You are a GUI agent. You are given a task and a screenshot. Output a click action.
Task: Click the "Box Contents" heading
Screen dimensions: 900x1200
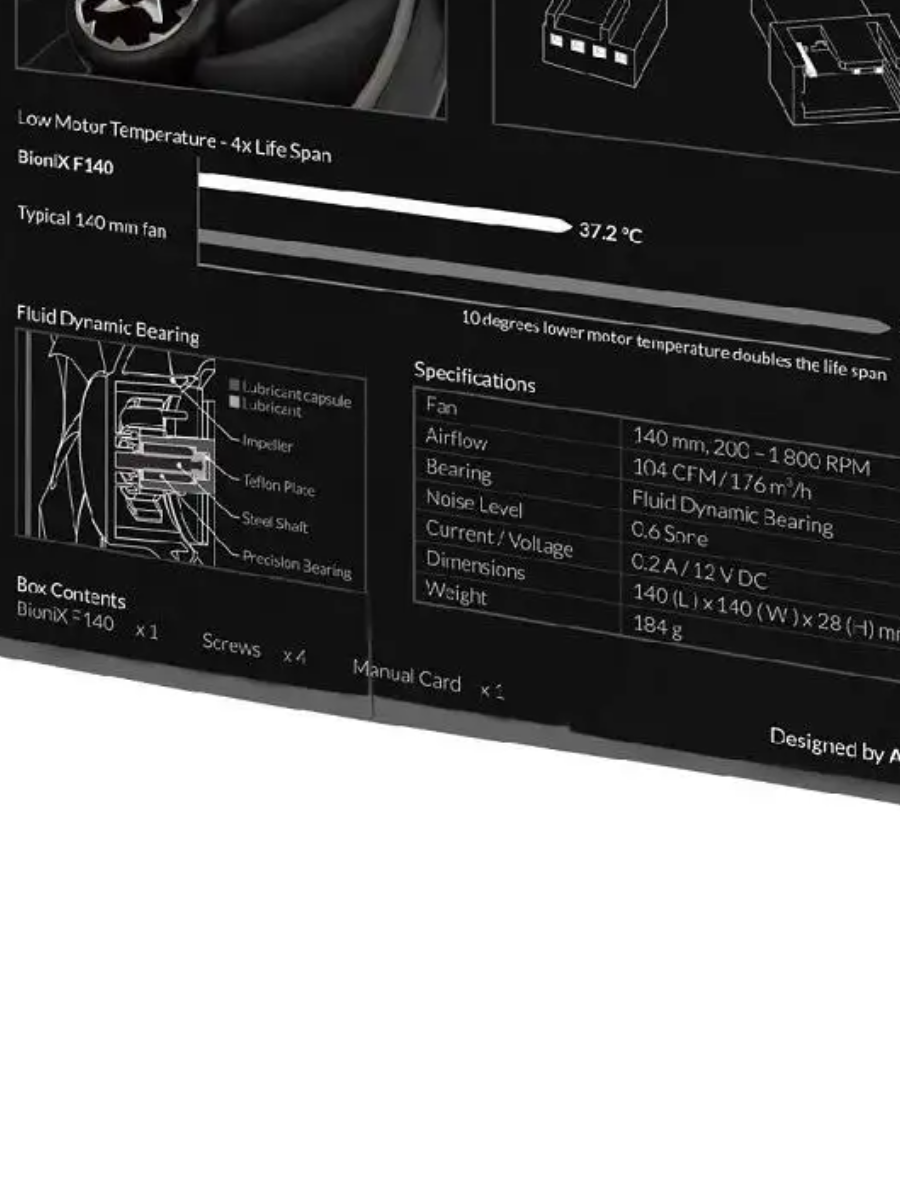tap(71, 592)
